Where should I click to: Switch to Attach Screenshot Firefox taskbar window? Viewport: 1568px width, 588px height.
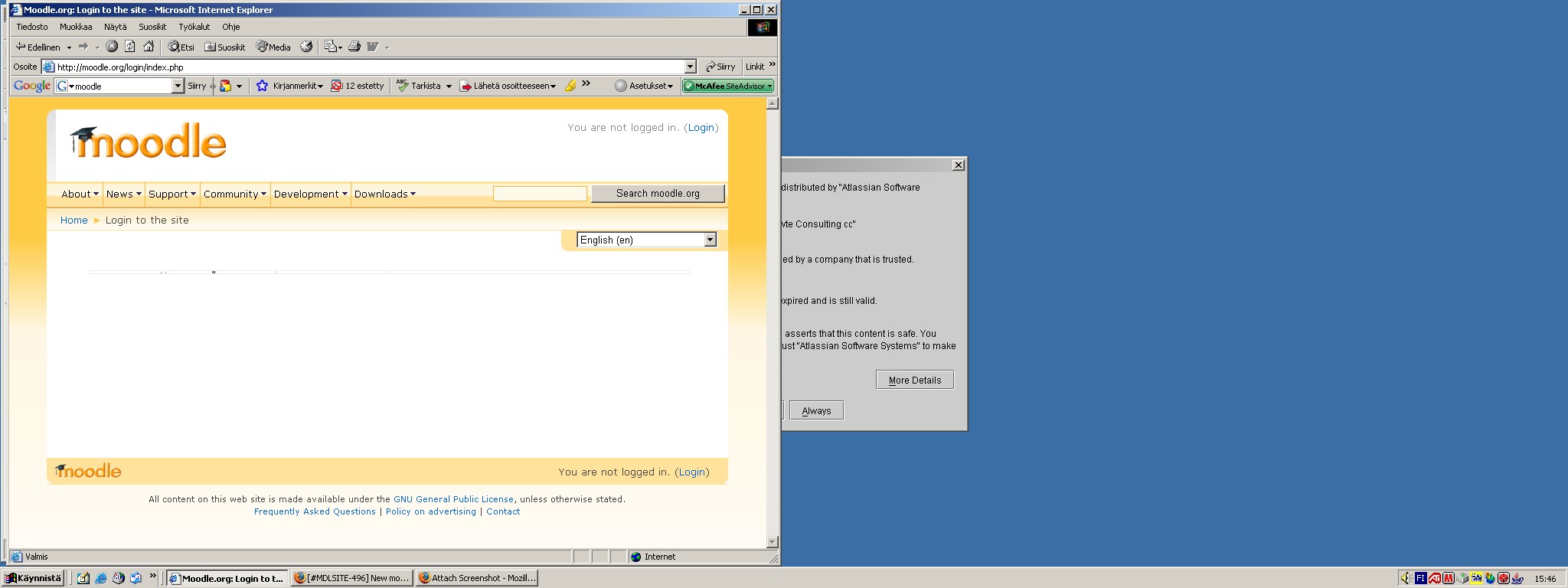coord(477,578)
